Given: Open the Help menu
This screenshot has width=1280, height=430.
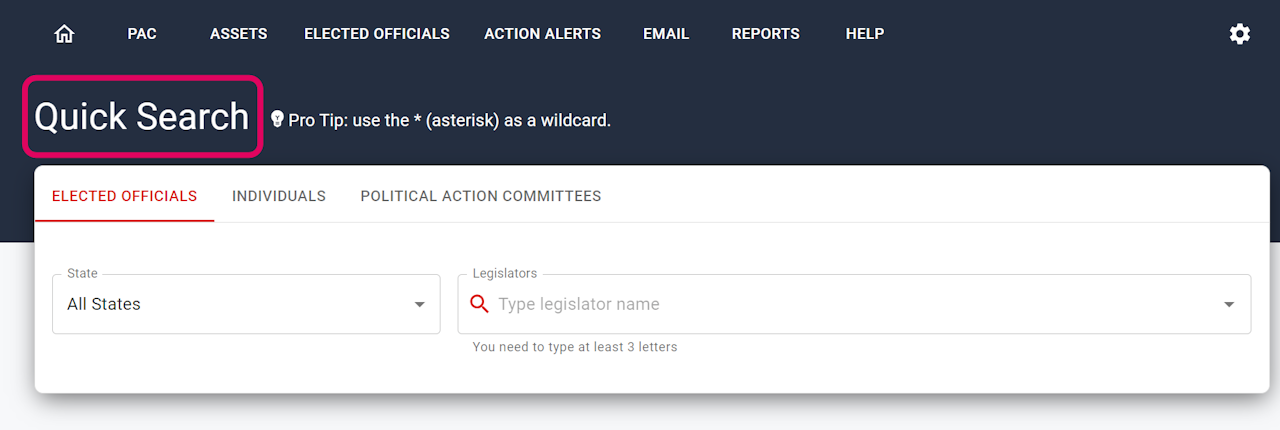Looking at the screenshot, I should click(864, 34).
